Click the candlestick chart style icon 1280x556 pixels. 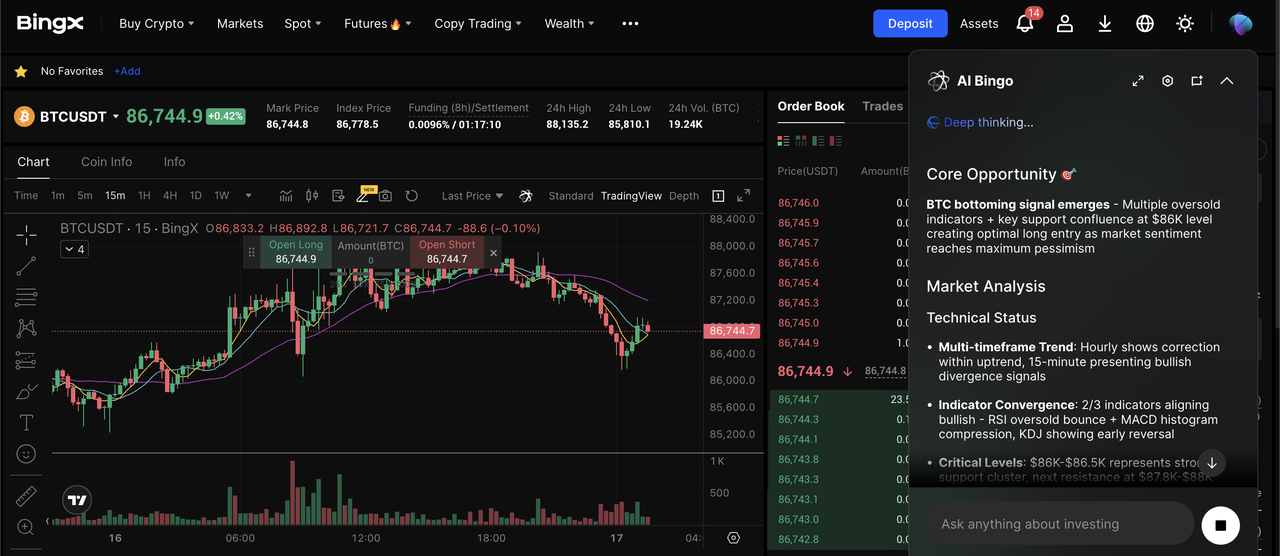point(311,196)
